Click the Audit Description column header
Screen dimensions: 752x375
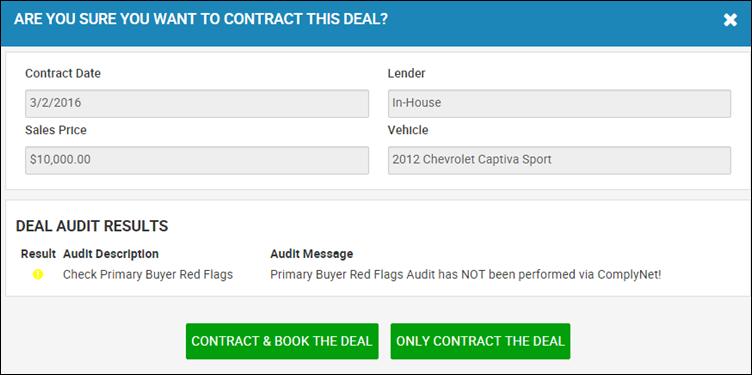coord(111,254)
